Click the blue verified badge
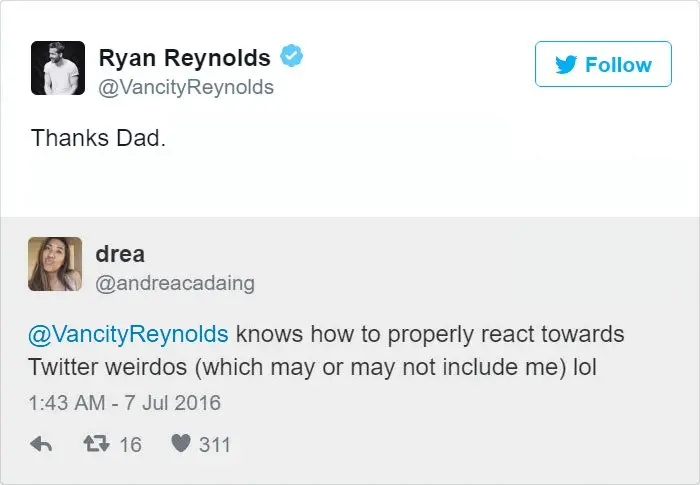This screenshot has width=700, height=485. point(292,57)
